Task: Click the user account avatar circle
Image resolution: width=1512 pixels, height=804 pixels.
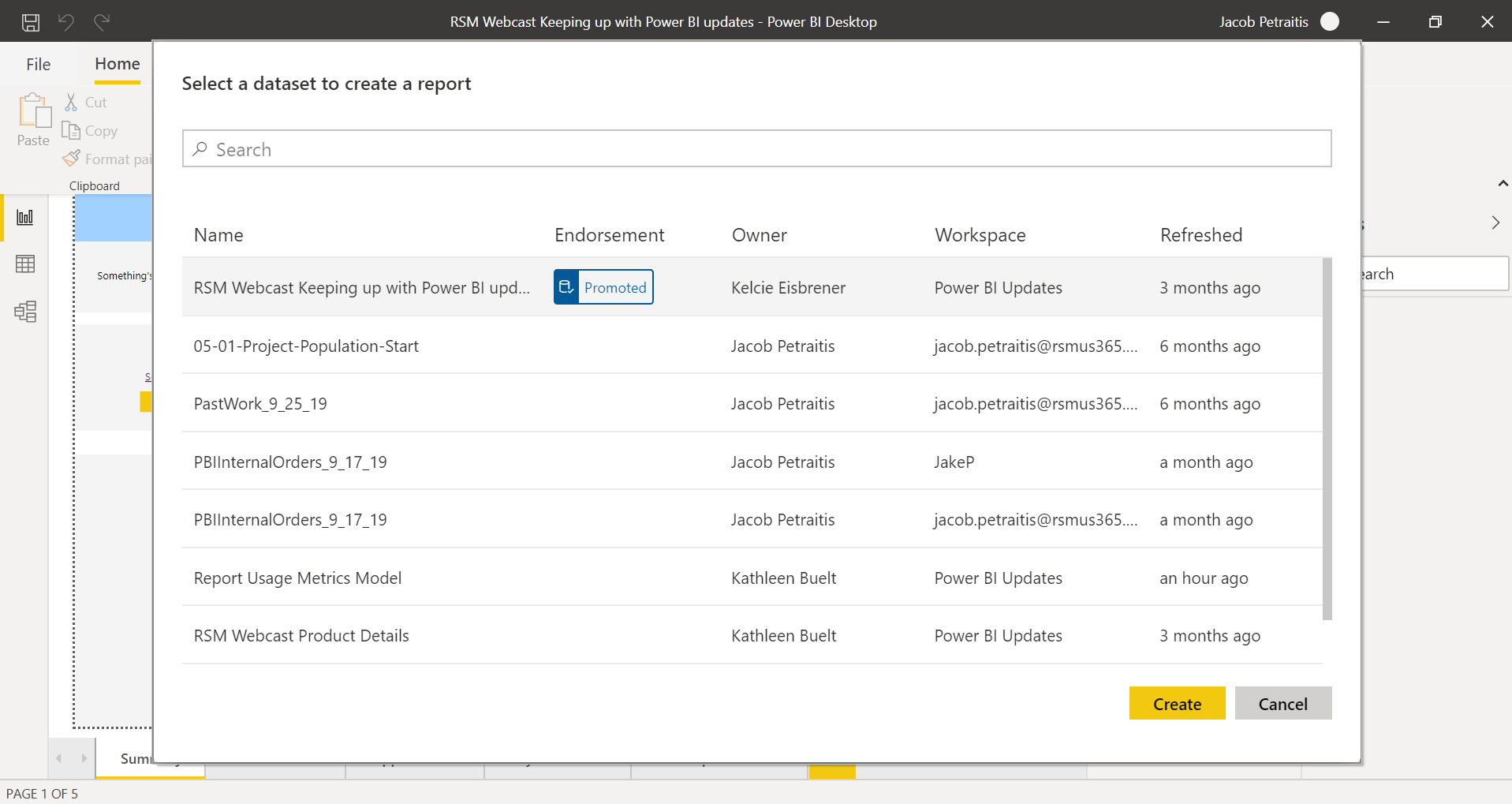Action: click(1330, 22)
